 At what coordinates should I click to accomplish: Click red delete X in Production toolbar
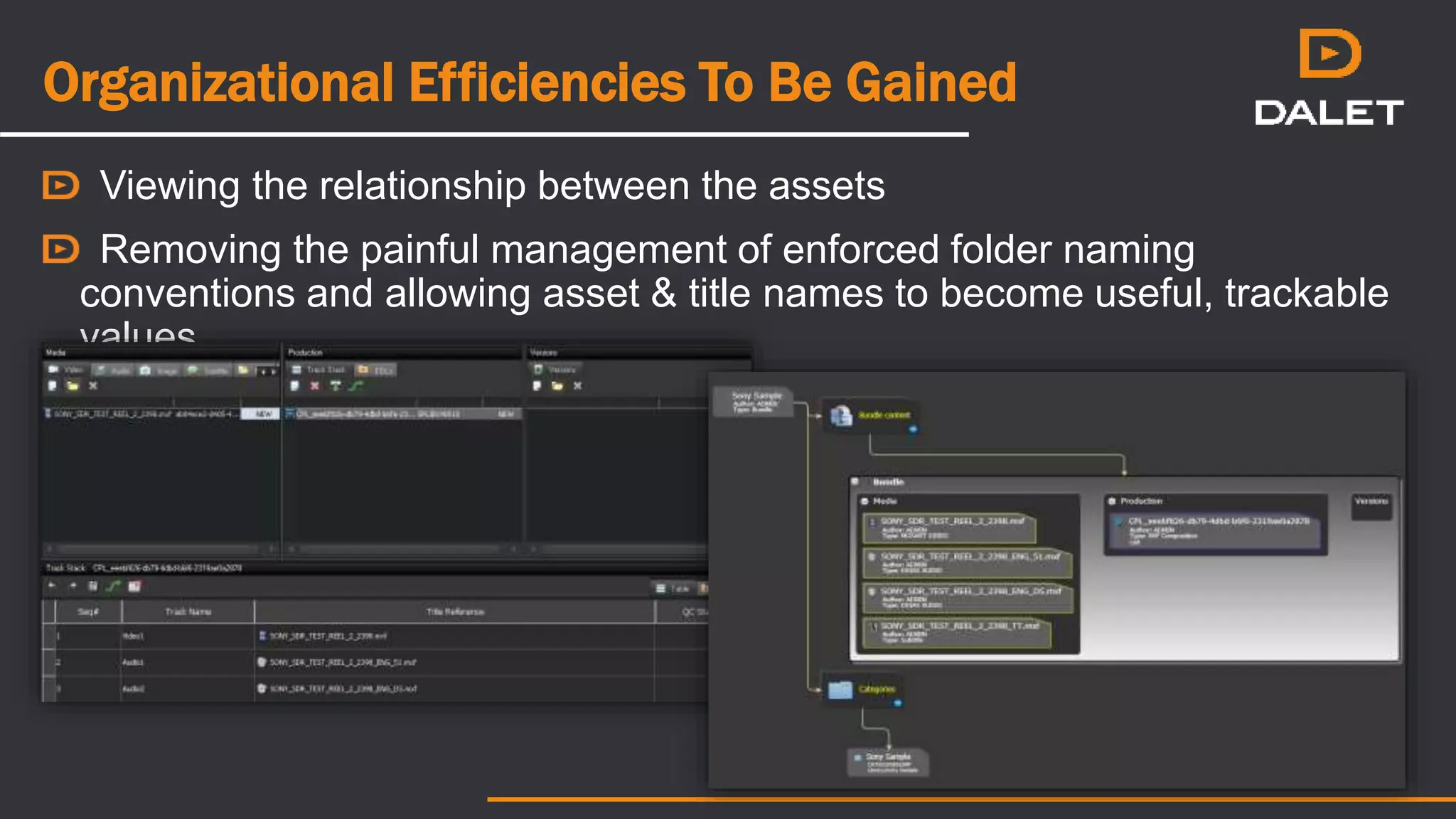click(314, 386)
